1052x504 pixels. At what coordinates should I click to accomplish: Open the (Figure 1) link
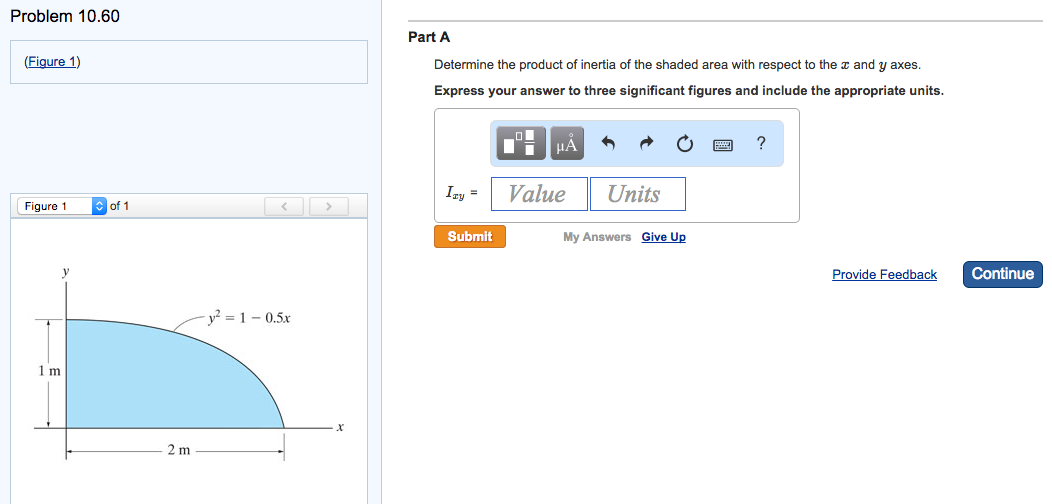[52, 62]
